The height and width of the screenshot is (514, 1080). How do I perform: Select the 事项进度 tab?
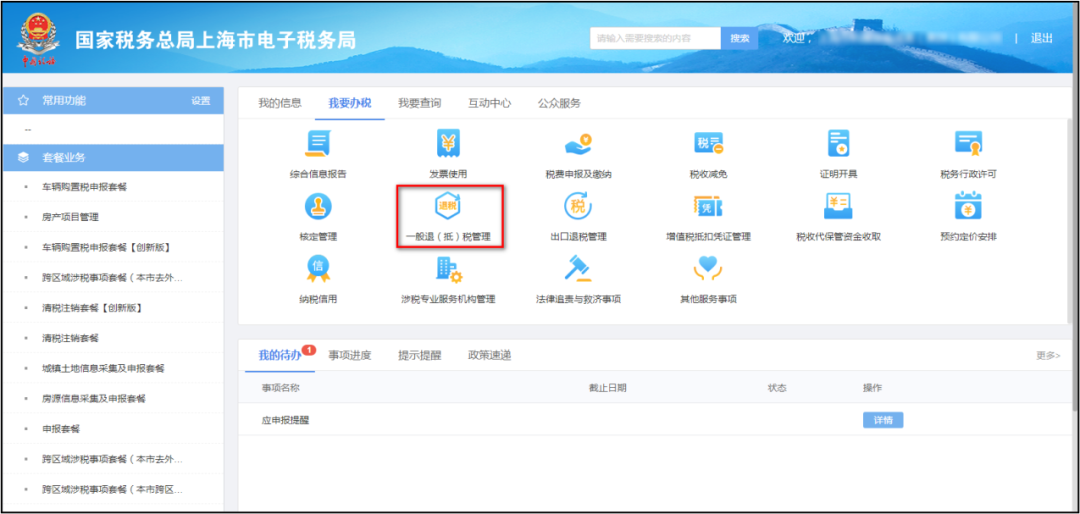[350, 356]
